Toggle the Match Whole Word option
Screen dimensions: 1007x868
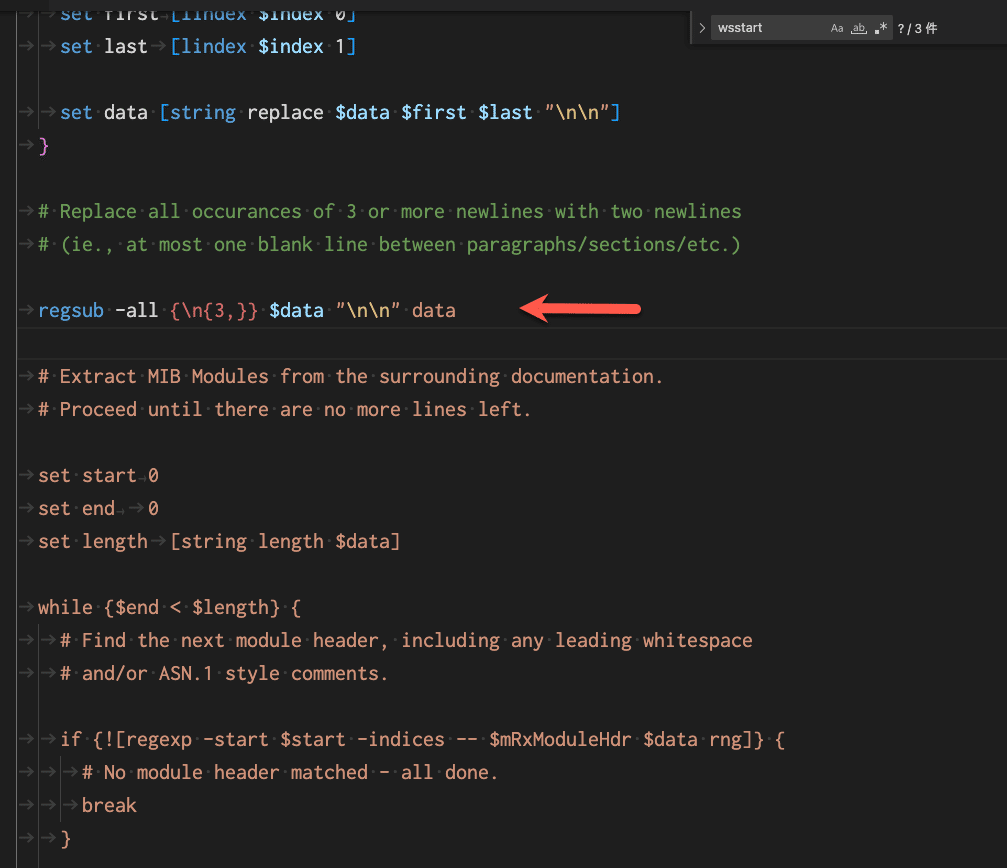click(x=858, y=27)
